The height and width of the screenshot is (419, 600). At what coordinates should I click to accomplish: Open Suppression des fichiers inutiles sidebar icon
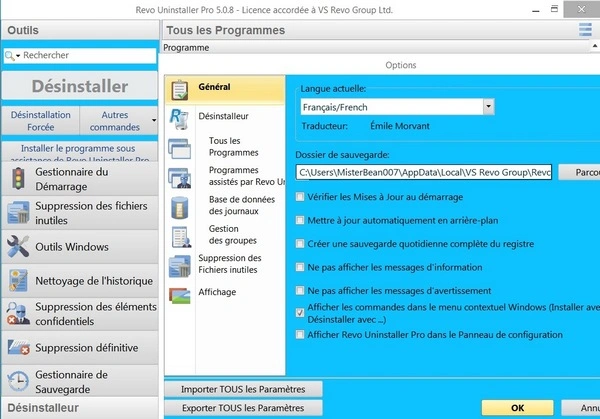click(x=18, y=213)
